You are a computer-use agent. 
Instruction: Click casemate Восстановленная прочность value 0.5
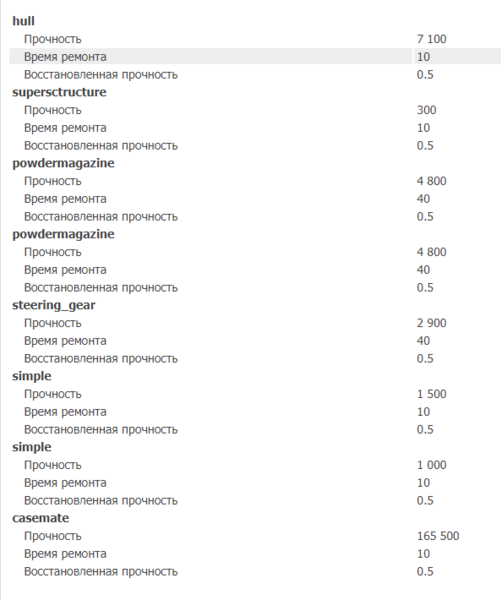tap(425, 572)
